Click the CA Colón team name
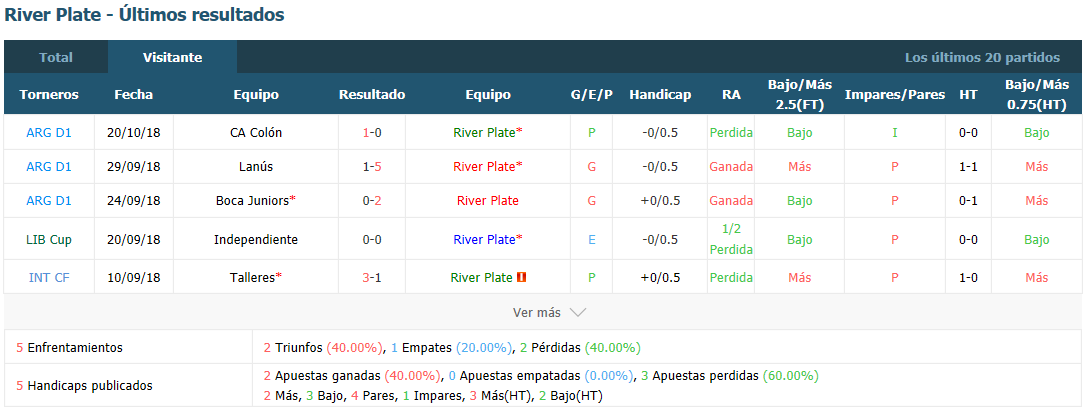This screenshot has height=409, width=1086. 256,133
